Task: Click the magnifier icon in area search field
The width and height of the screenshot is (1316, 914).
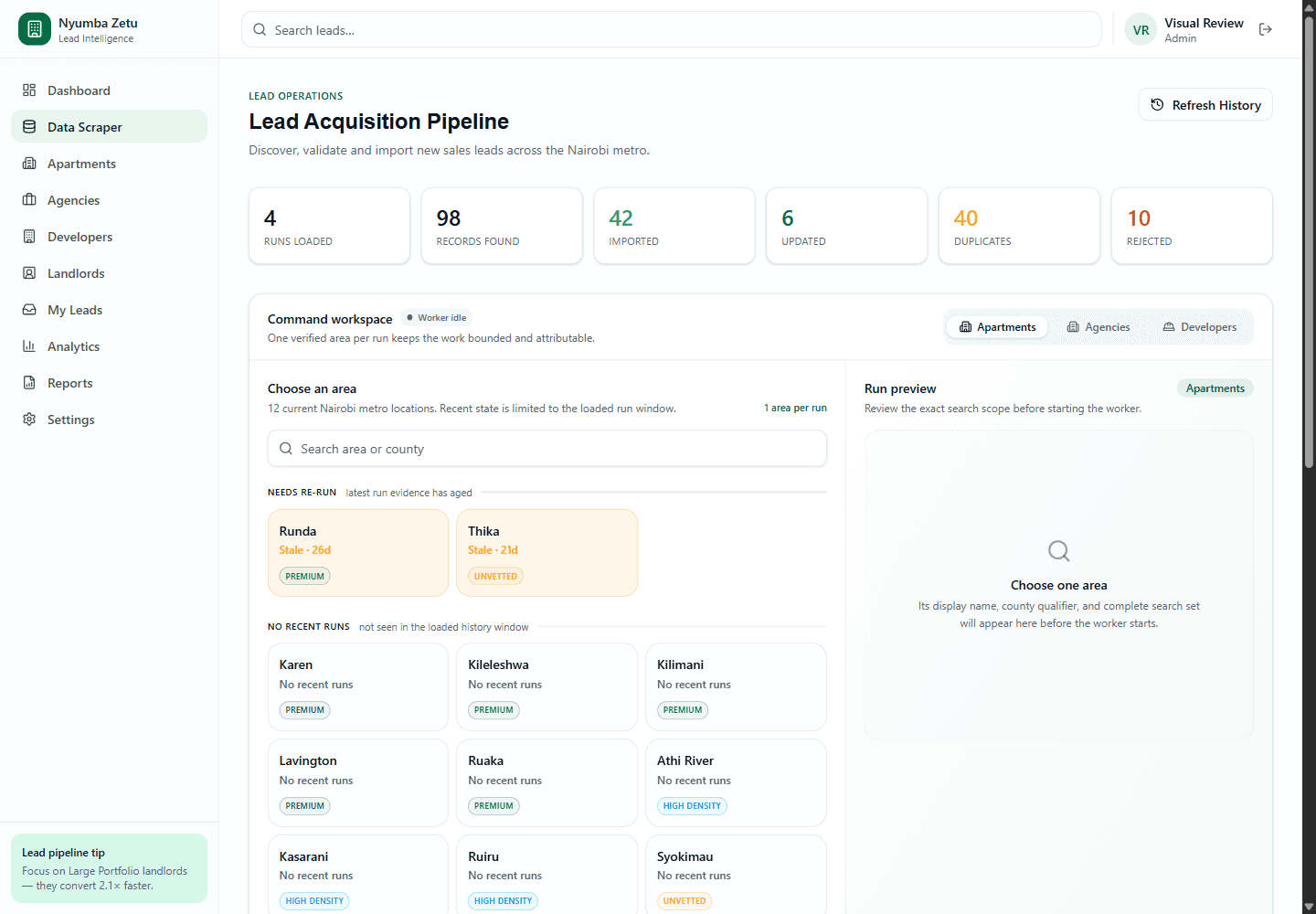Action: pos(286,449)
